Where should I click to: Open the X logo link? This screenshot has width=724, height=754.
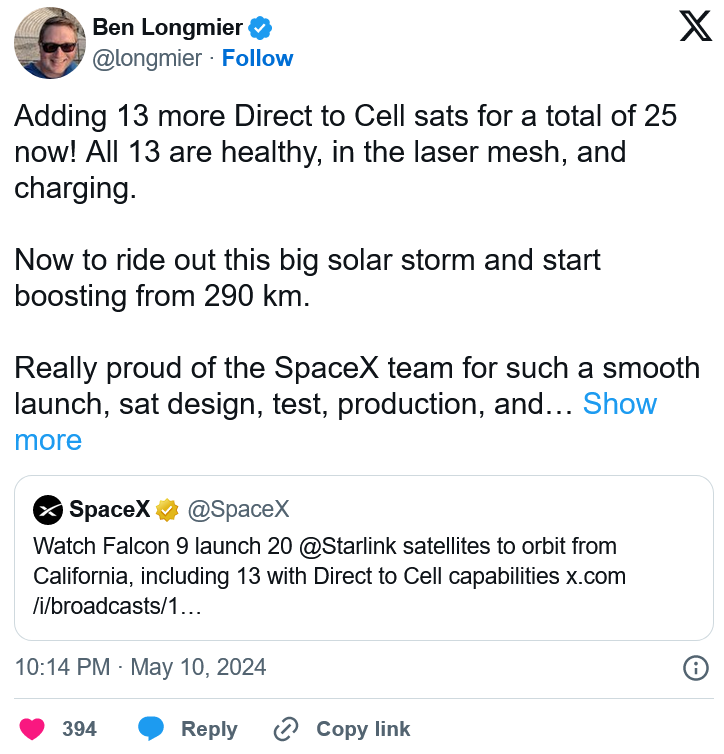(695, 27)
